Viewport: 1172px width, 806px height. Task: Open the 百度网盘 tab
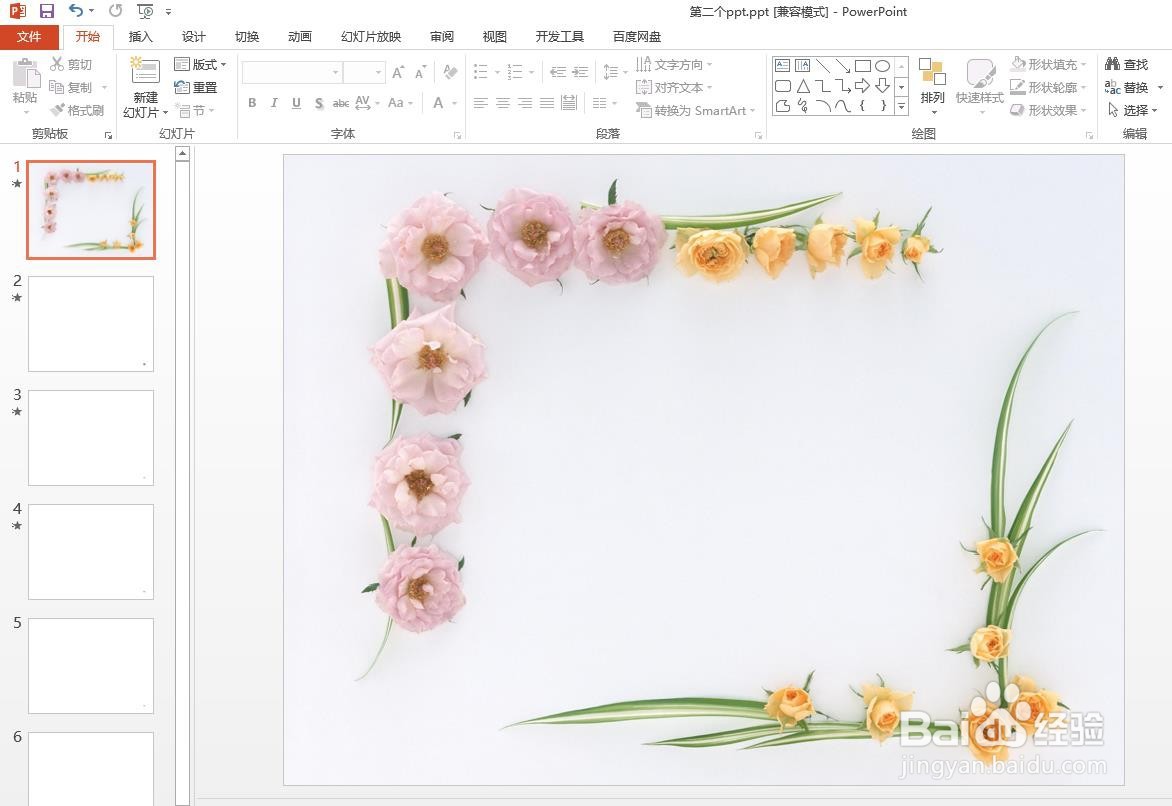click(636, 37)
